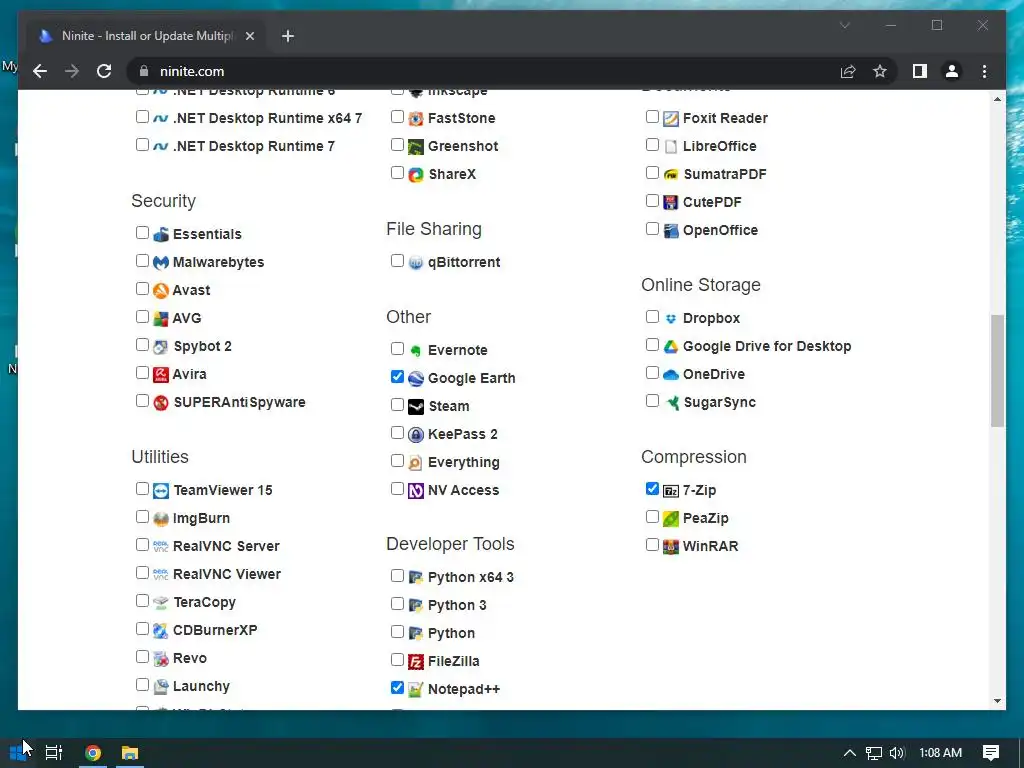Open the Chrome profile menu
Screen dimensions: 1024x768
click(x=952, y=71)
